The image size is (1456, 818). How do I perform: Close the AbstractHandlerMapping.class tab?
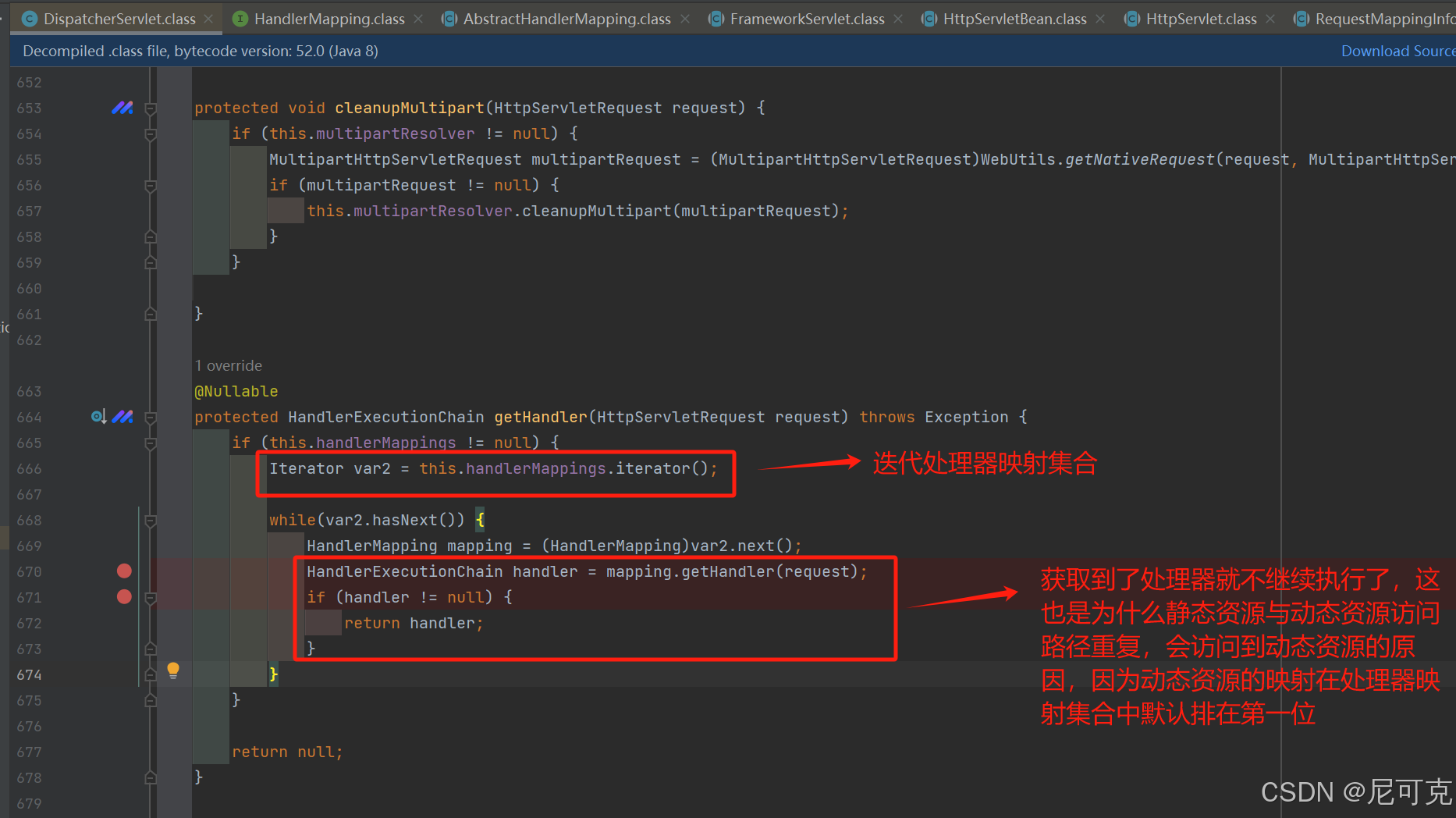685,19
